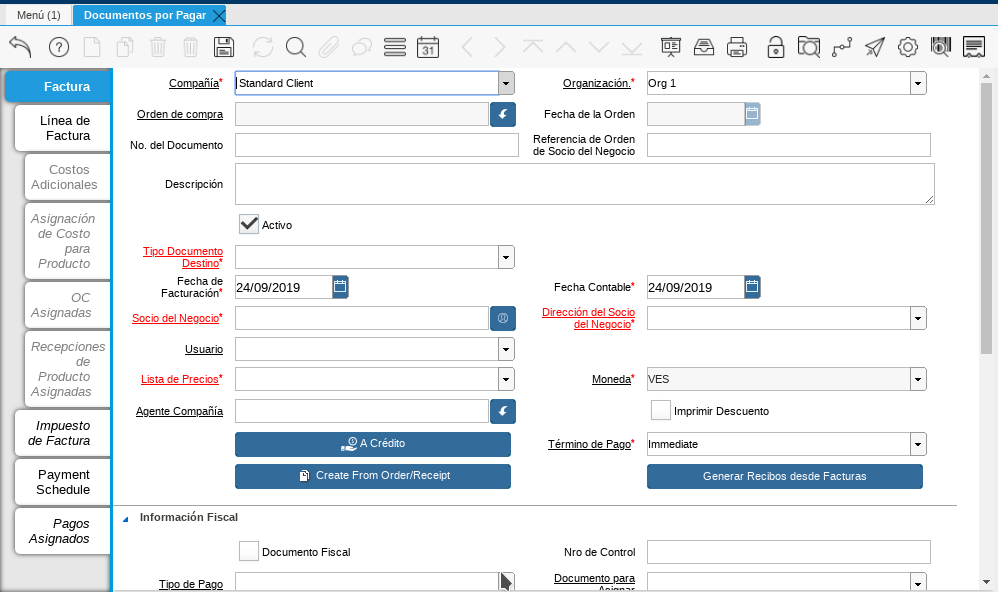This screenshot has height=592, width=998.
Task: Click the Socio del Negocio label link
Action: point(176,318)
